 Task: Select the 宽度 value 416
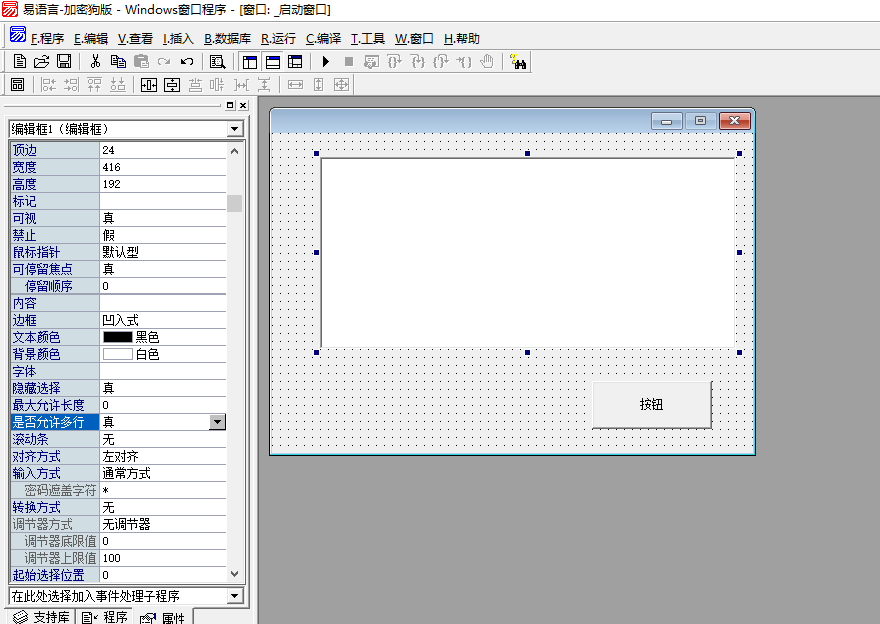tap(163, 167)
